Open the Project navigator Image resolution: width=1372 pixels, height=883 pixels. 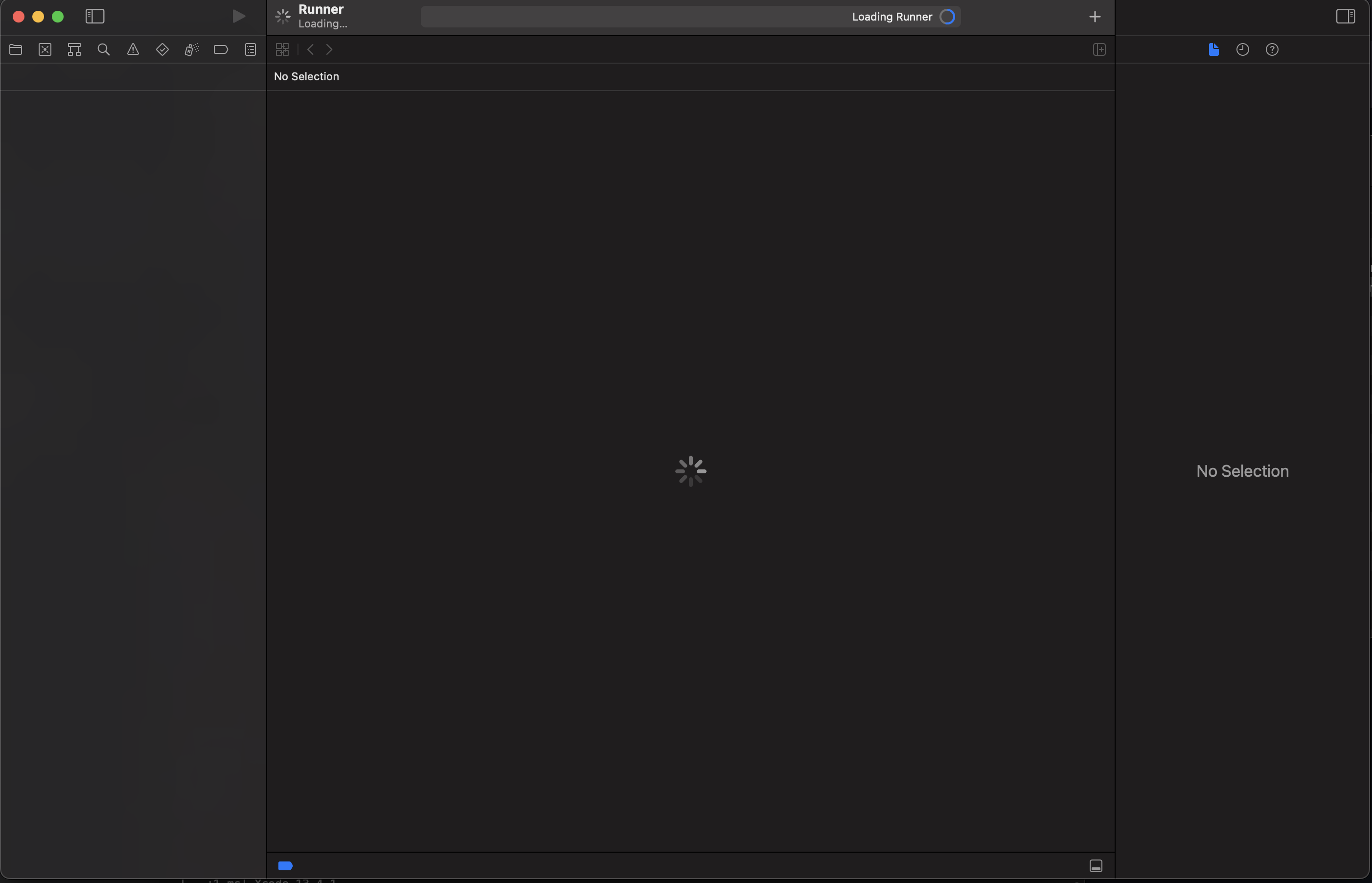tap(16, 49)
